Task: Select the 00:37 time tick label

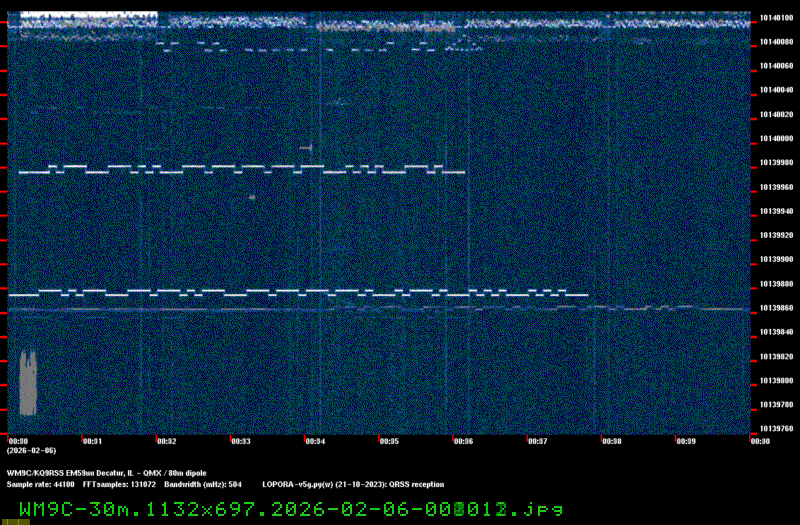Action: (537, 441)
